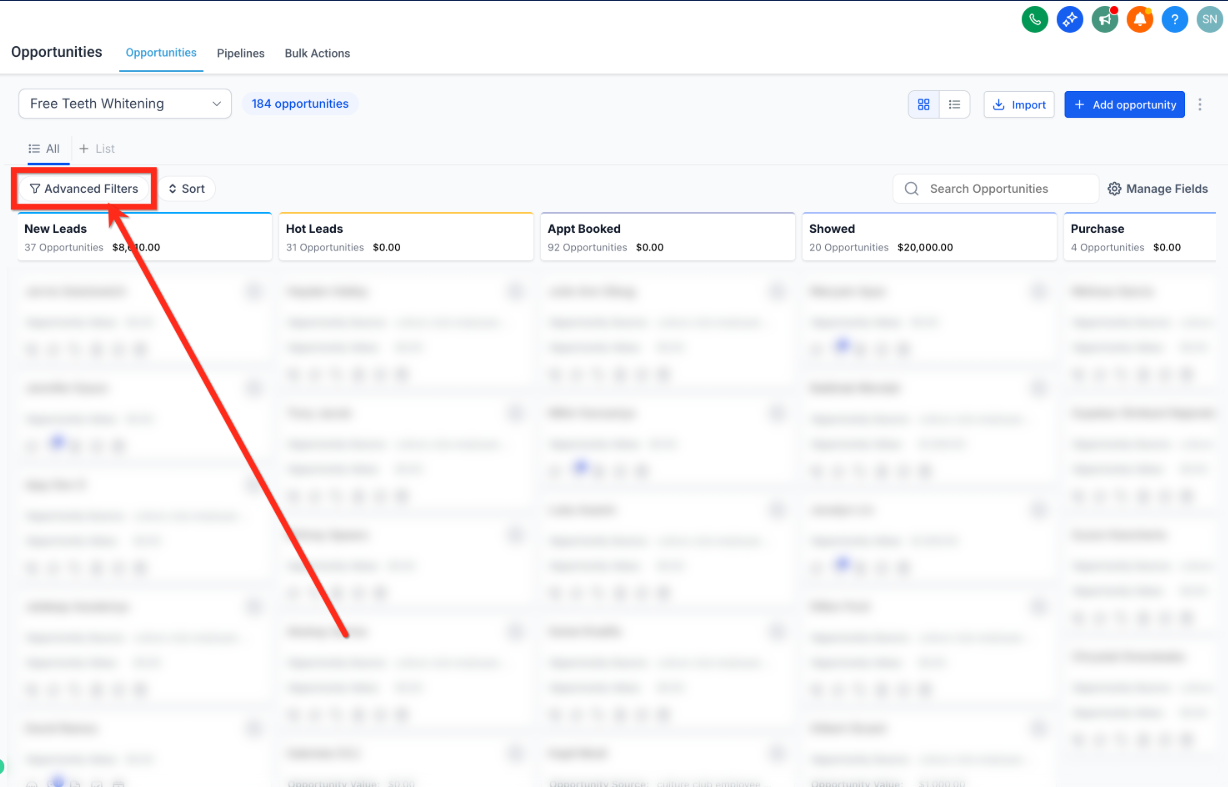Switch to the Pipelines tab
The image size is (1228, 787).
click(241, 53)
